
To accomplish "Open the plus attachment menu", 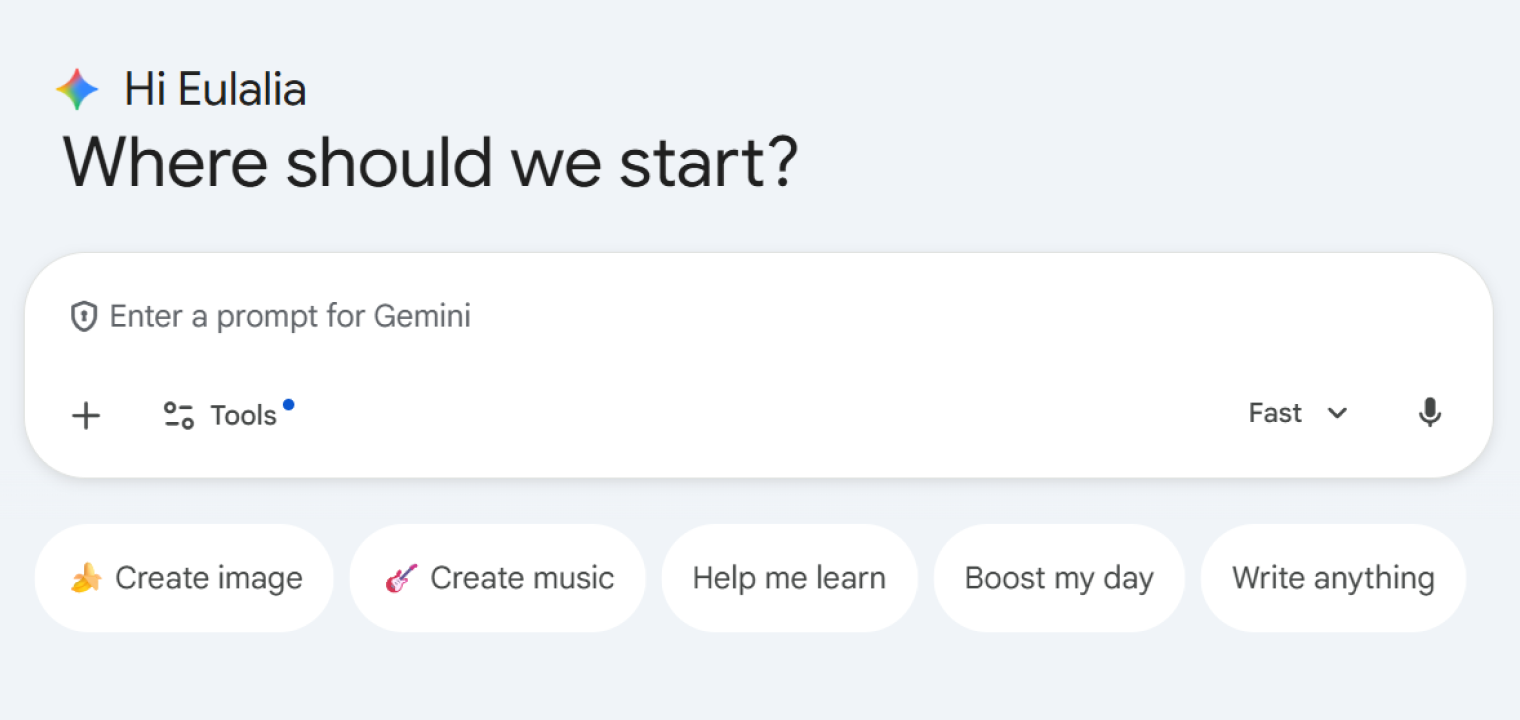I will [x=86, y=416].
